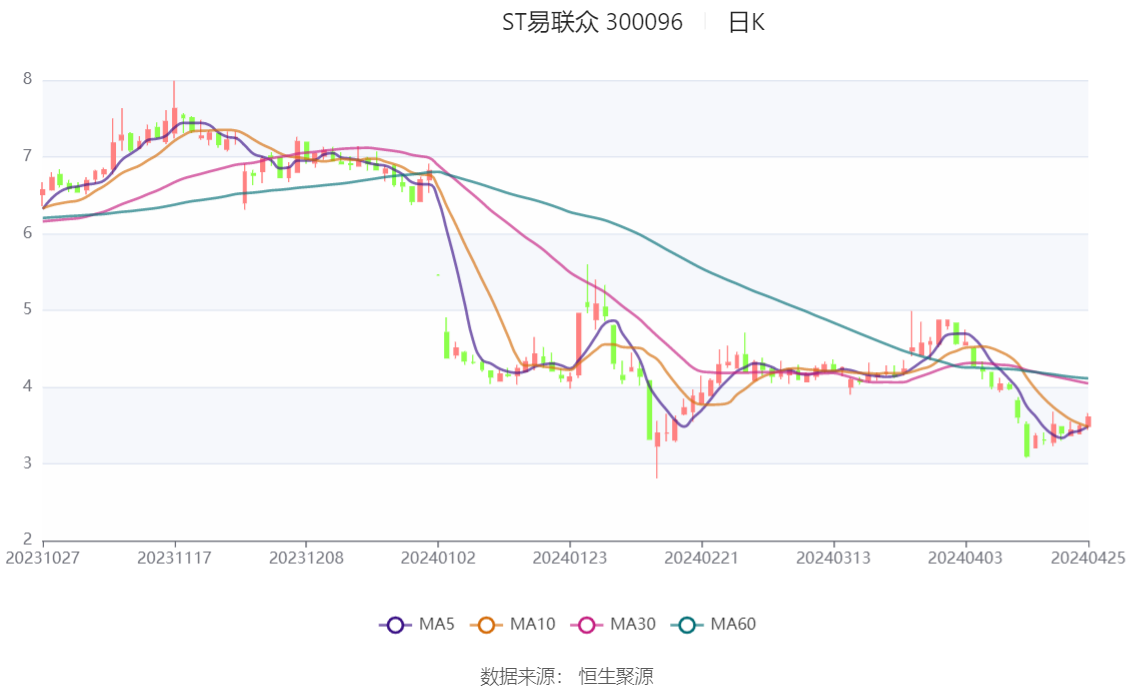
Task: Click the x-axis date 20240102
Action: tap(438, 558)
